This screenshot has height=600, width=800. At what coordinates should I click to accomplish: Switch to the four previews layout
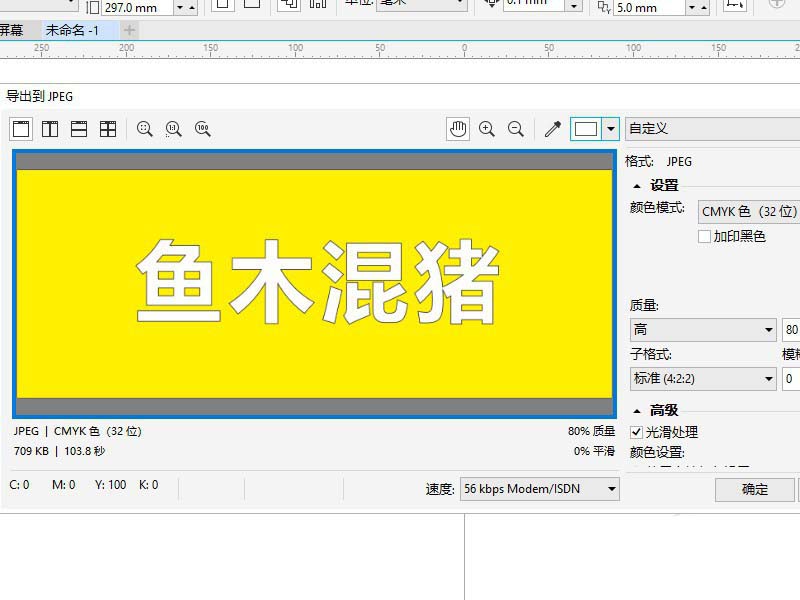click(x=107, y=129)
